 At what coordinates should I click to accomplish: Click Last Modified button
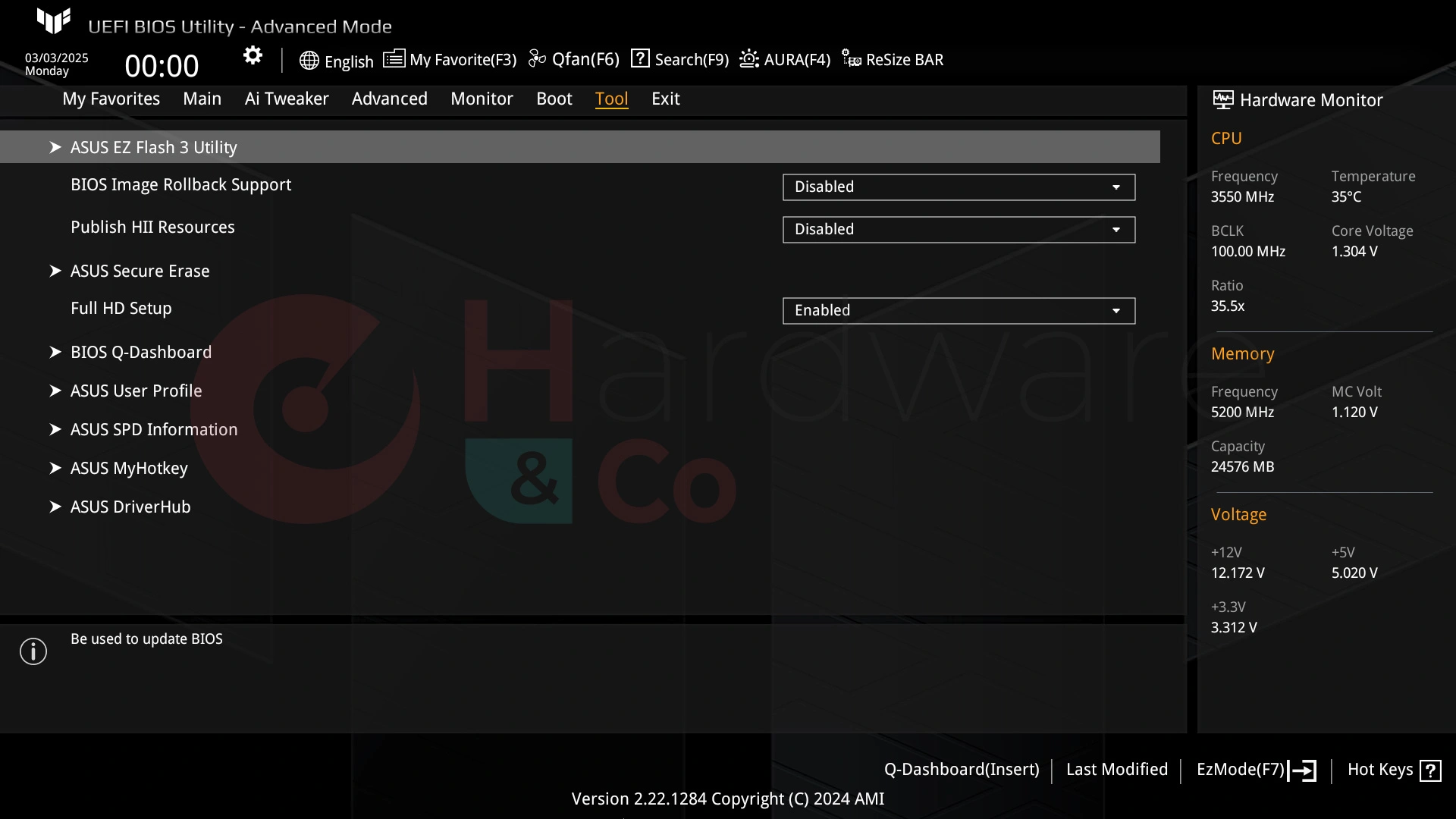coord(1117,770)
